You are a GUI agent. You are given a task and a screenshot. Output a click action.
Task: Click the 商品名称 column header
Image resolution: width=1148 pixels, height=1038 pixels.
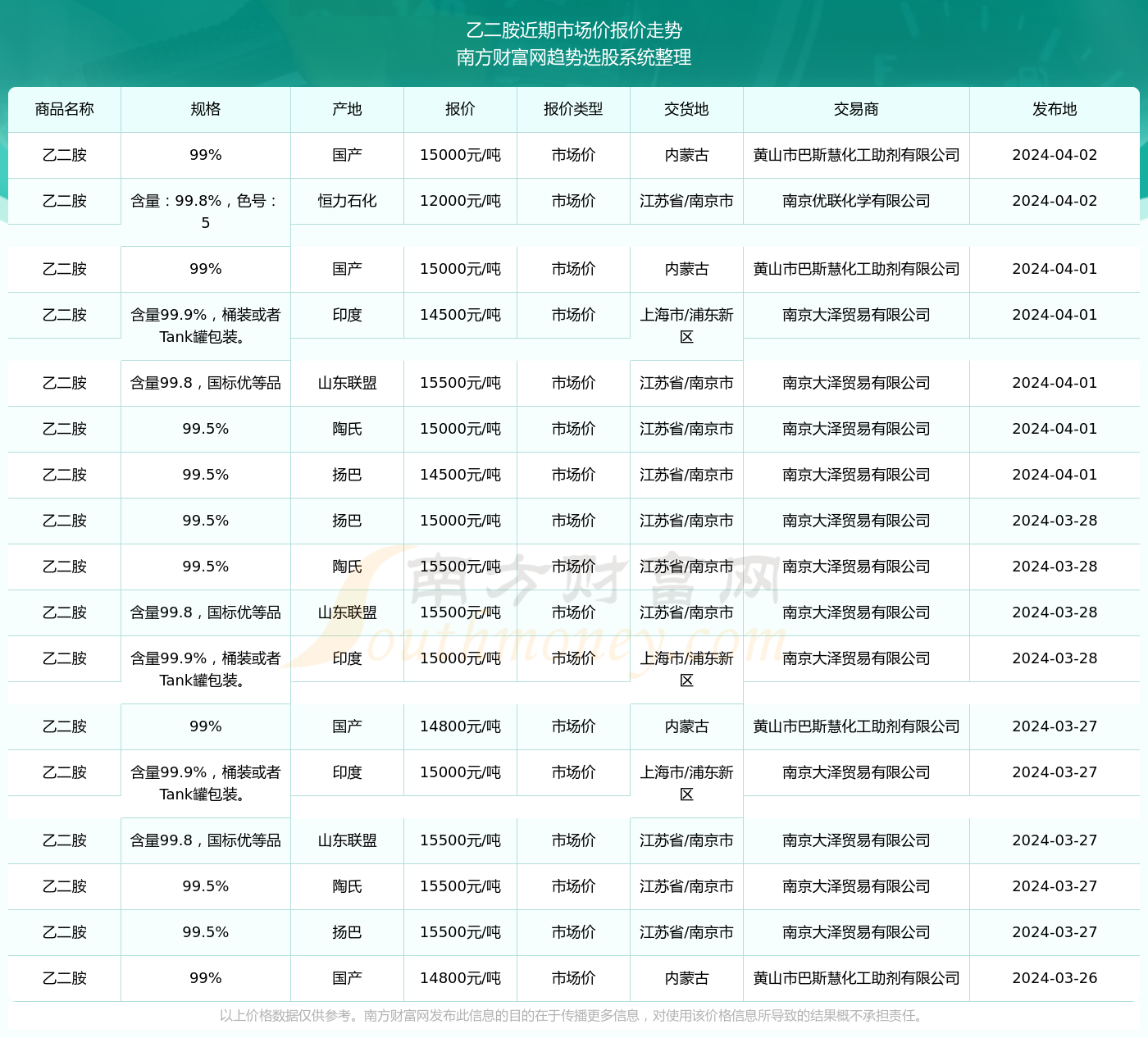(65, 109)
